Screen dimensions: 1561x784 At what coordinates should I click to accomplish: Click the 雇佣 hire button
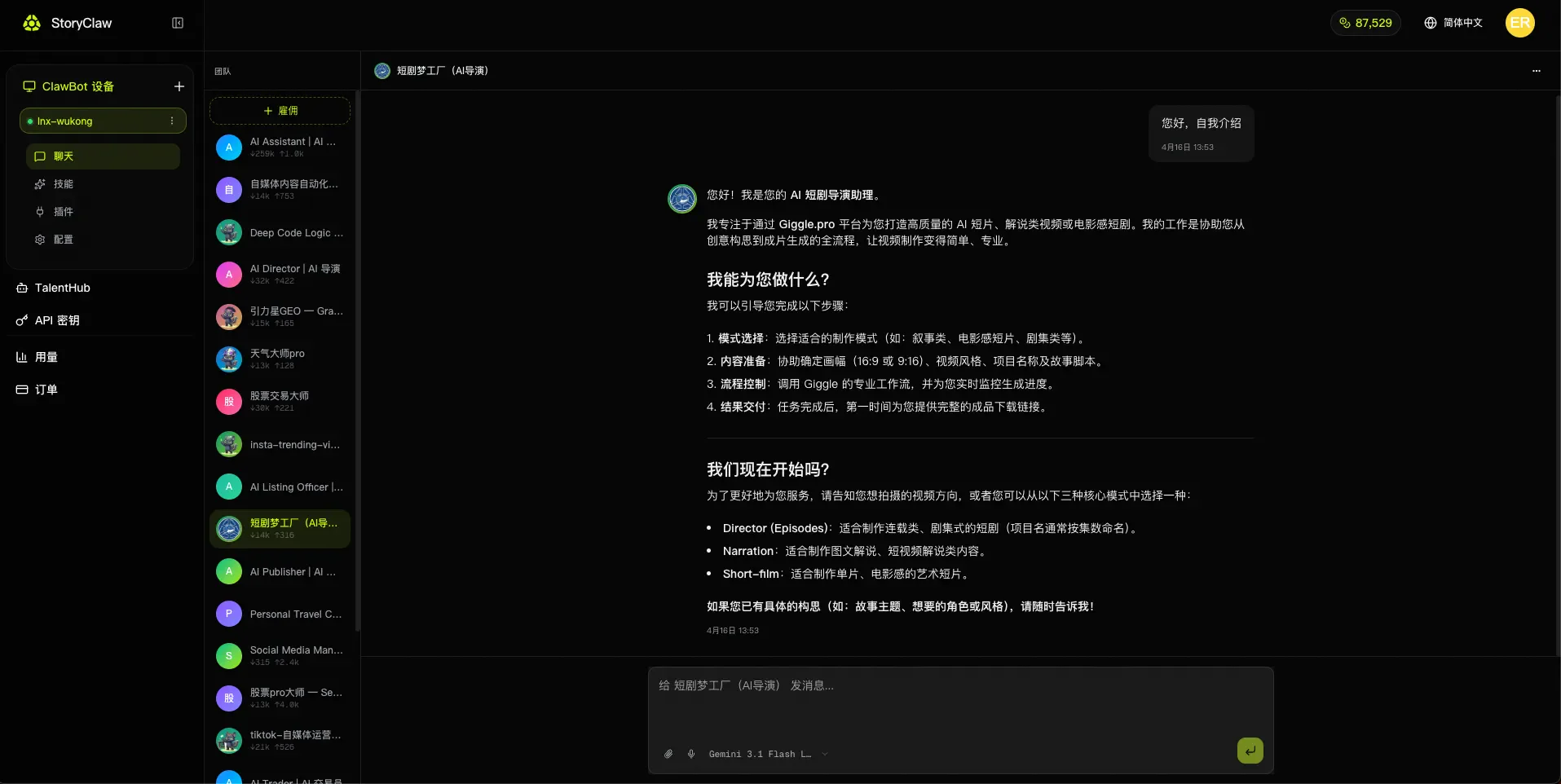tap(280, 111)
